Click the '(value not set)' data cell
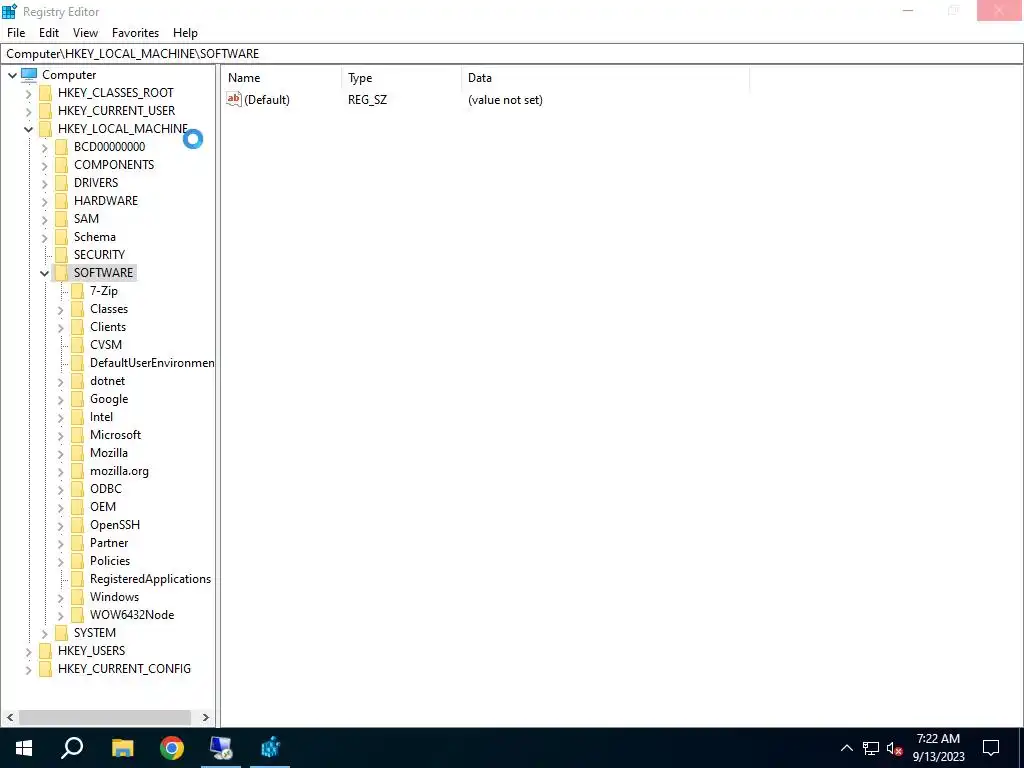1024x768 pixels. point(505,100)
